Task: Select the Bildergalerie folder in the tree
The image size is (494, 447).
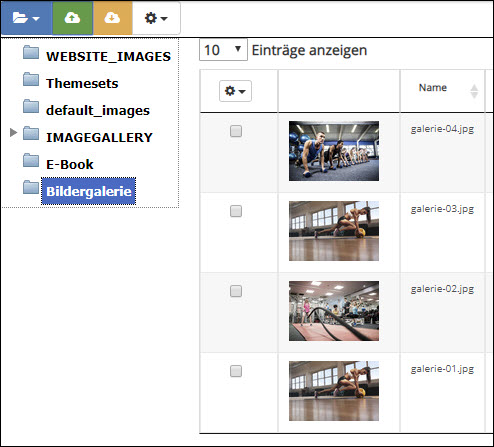Action: [88, 191]
